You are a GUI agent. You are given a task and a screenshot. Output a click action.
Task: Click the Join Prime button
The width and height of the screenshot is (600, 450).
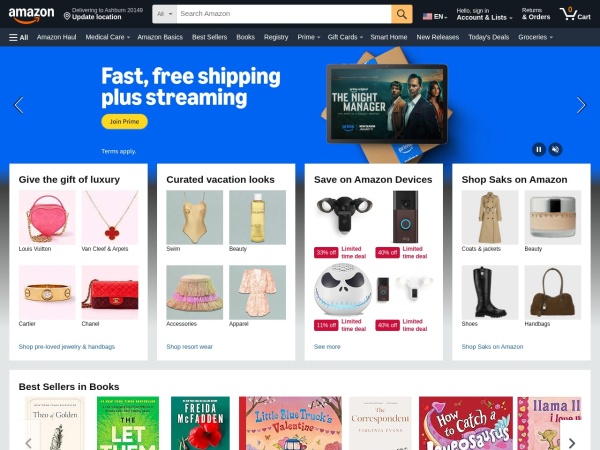click(124, 121)
